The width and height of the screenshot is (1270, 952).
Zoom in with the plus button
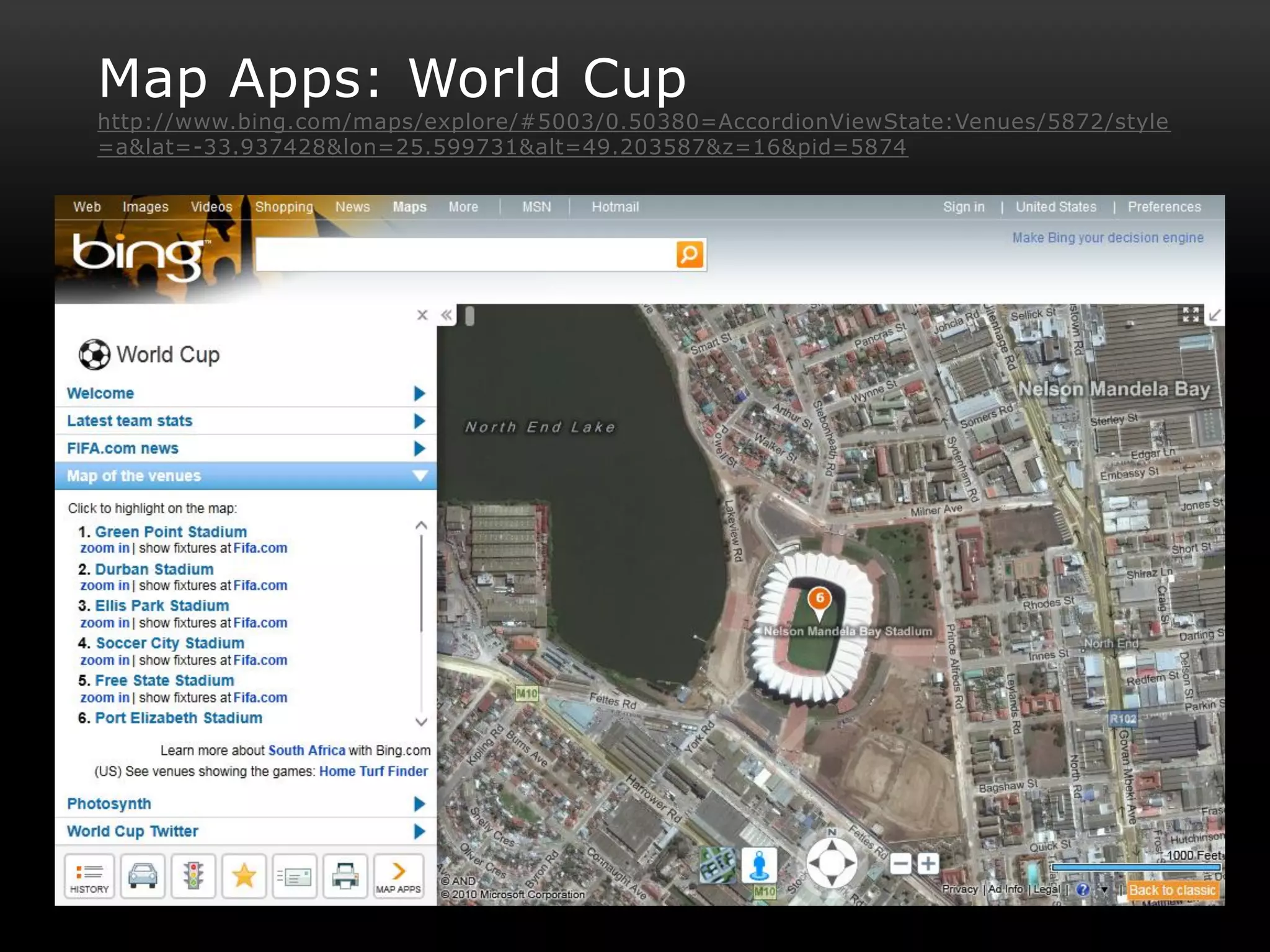point(928,863)
